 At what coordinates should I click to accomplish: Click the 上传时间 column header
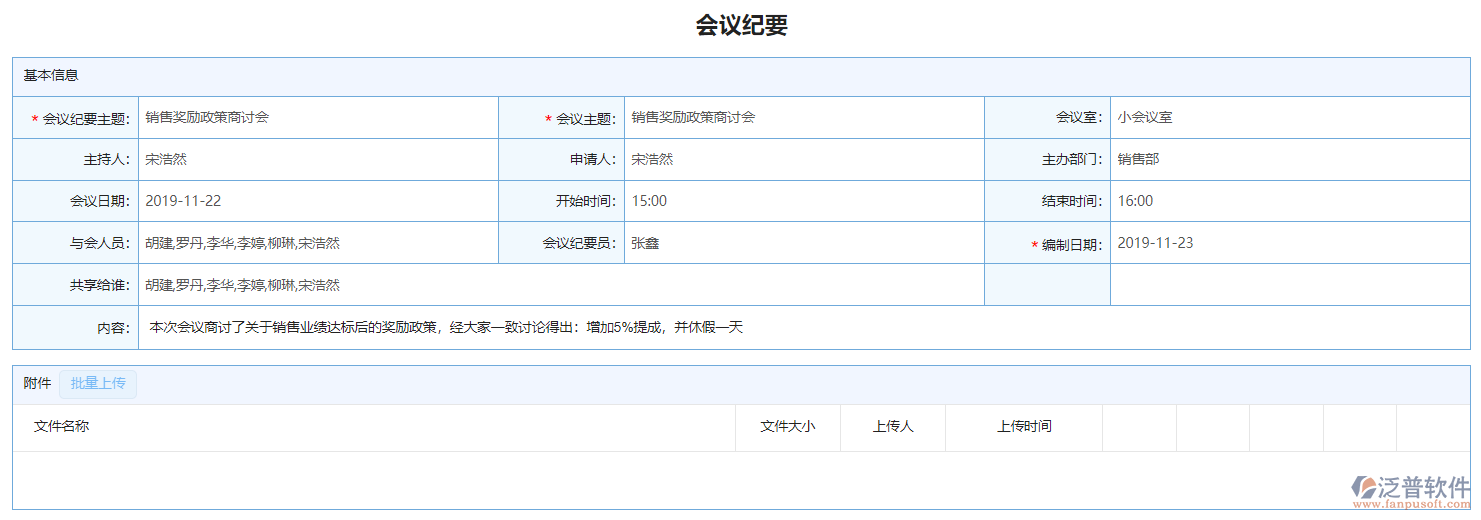(x=1023, y=427)
